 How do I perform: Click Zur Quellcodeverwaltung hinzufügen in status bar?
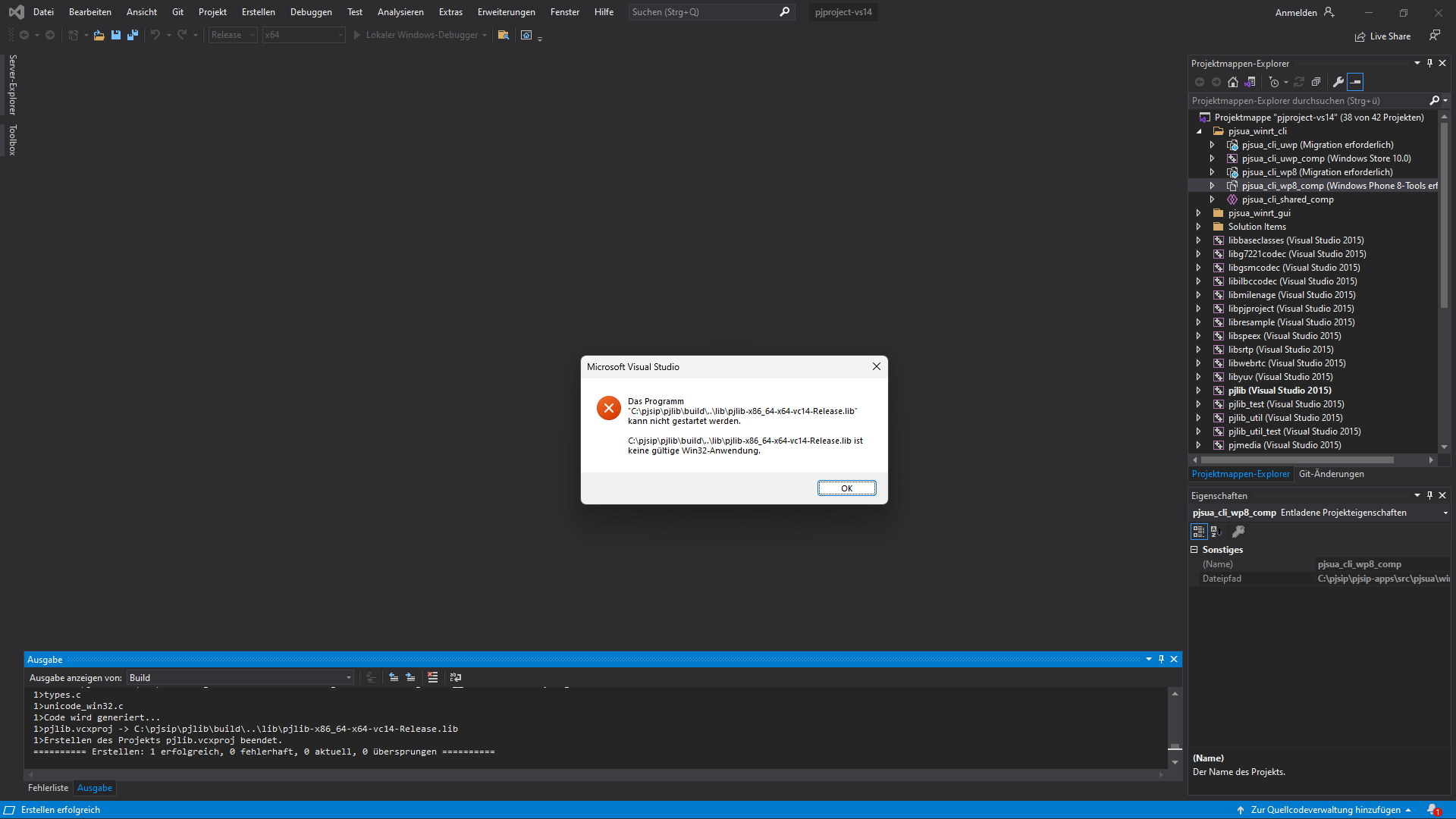point(1324,810)
